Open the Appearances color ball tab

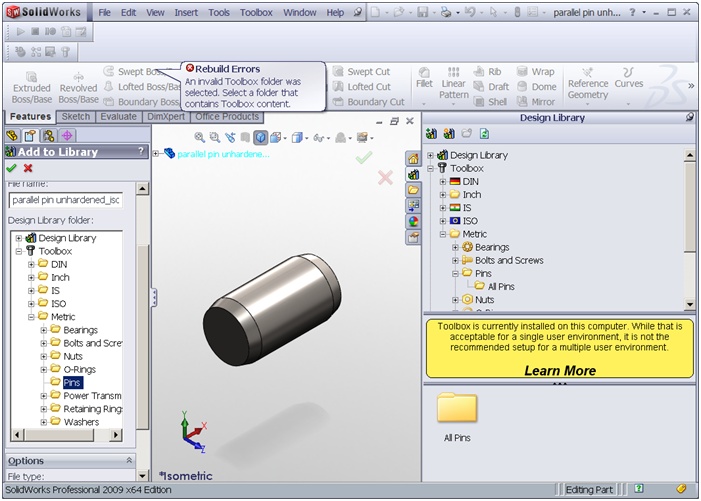[413, 221]
